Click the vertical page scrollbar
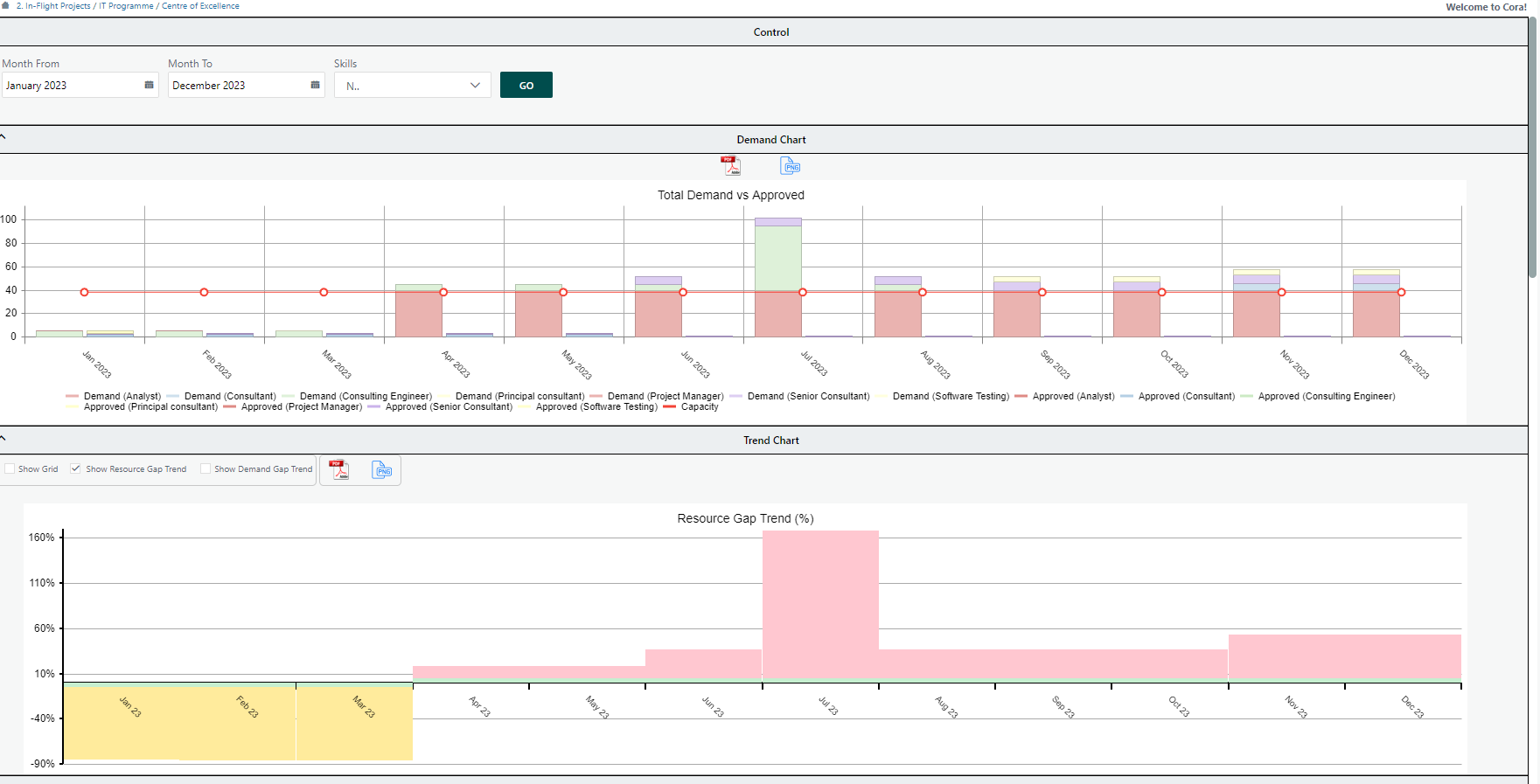 tap(1533, 149)
